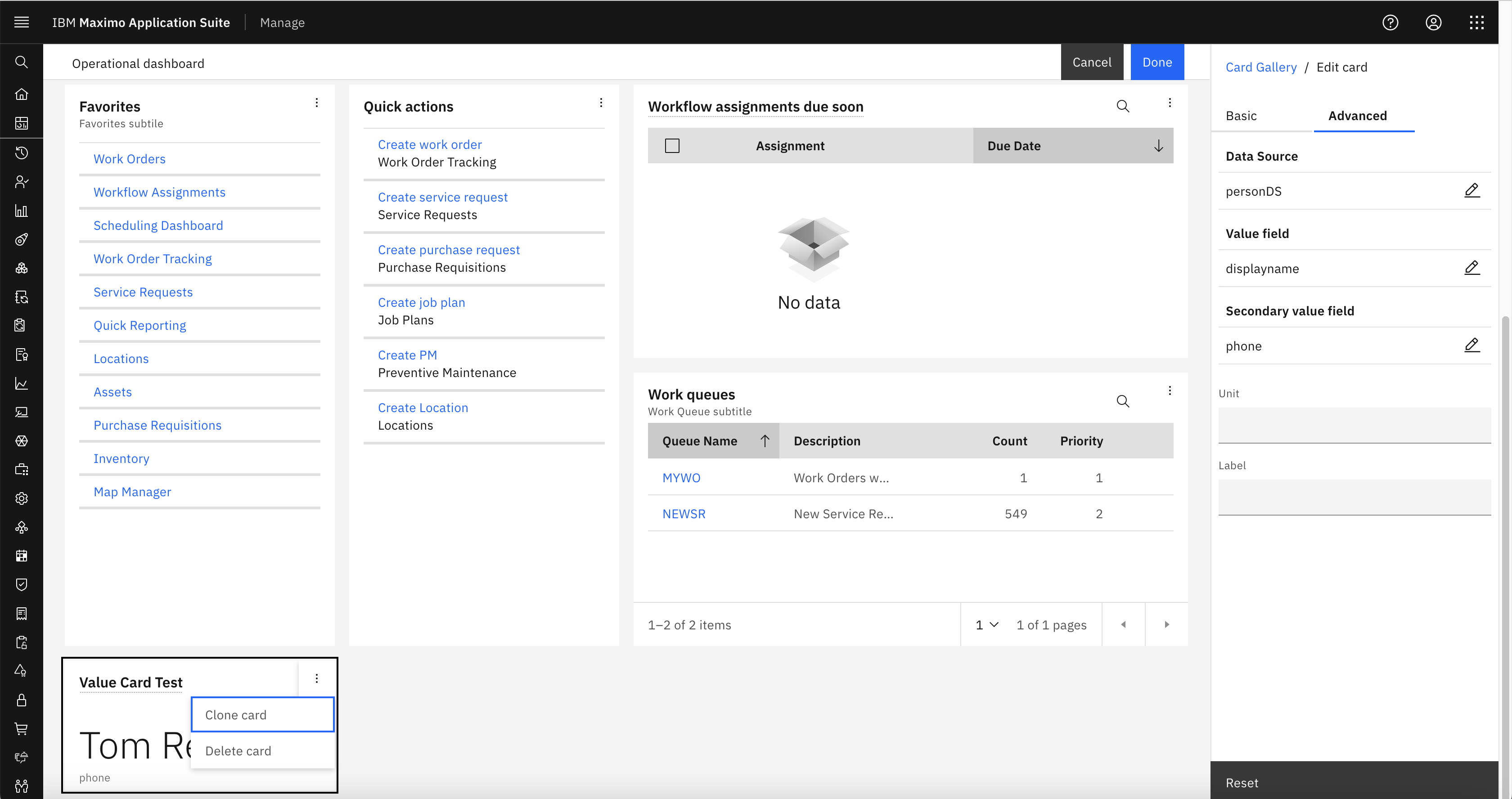
Task: Open the help question mark icon
Action: 1390,22
